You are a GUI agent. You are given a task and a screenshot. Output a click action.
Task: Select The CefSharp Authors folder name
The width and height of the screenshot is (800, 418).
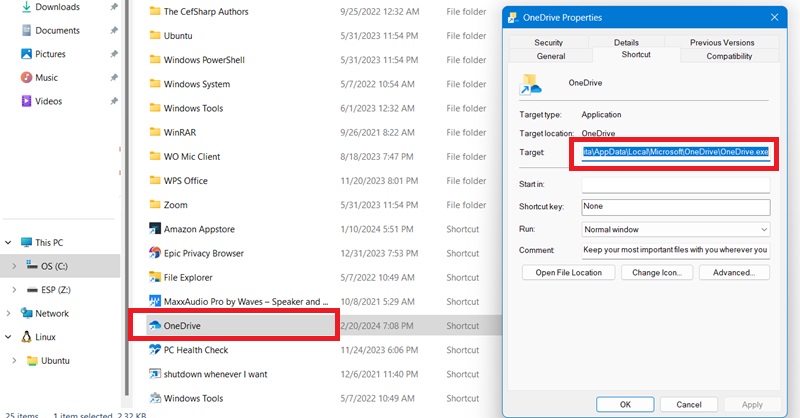click(x=206, y=11)
